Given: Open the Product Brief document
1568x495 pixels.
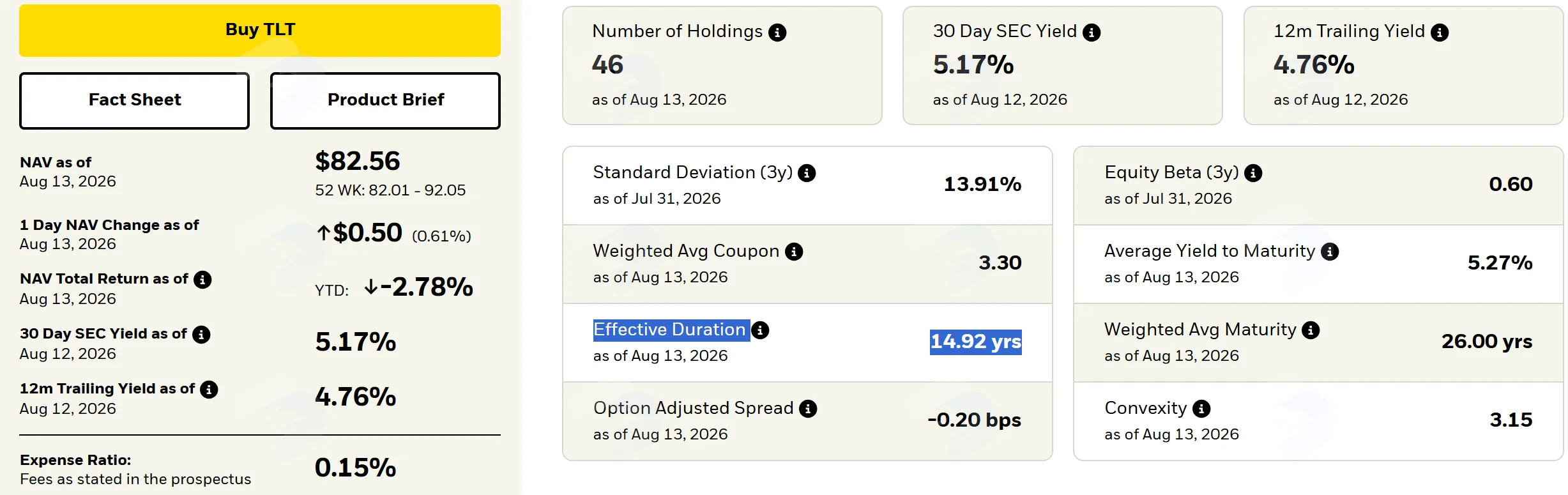Looking at the screenshot, I should (385, 100).
